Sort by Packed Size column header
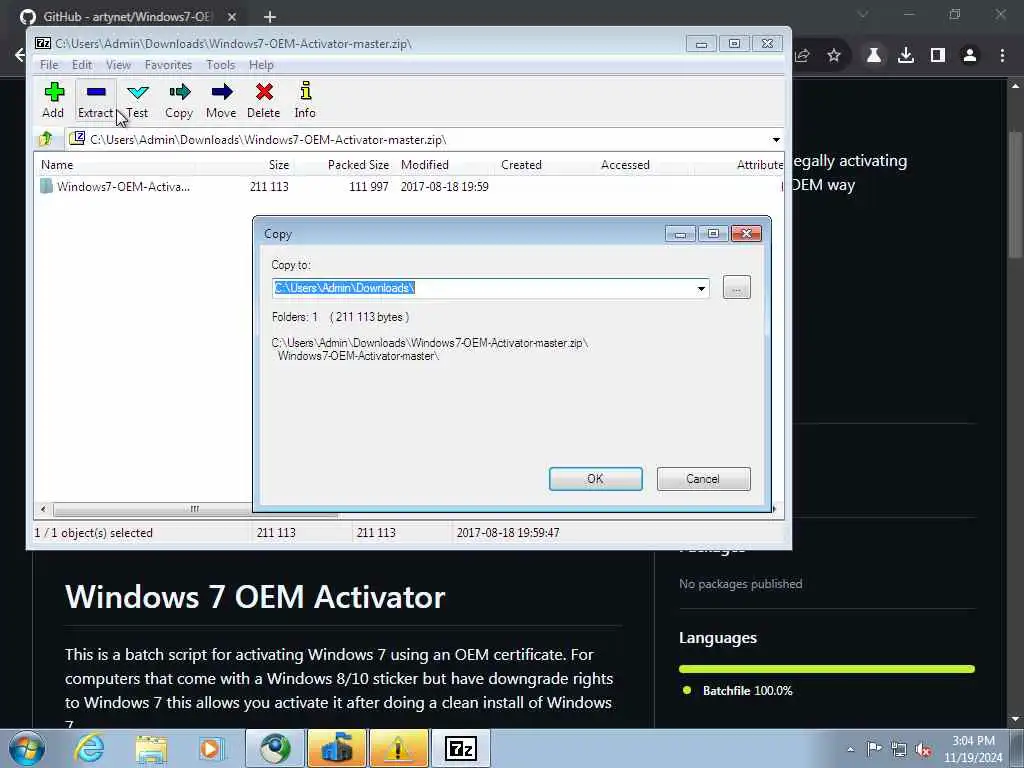The width and height of the screenshot is (1024, 768). pyautogui.click(x=359, y=165)
